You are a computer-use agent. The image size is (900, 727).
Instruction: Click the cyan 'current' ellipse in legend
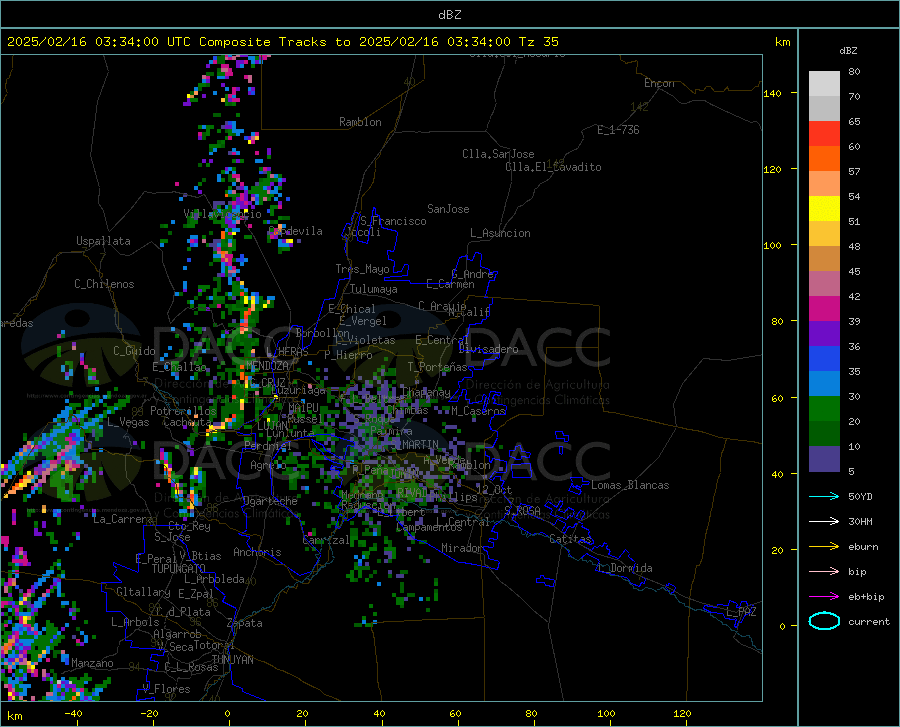[824, 621]
